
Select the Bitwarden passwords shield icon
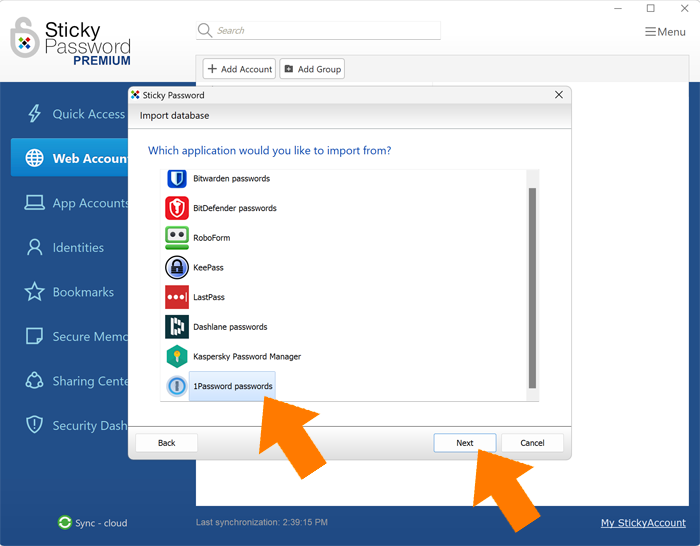point(177,179)
